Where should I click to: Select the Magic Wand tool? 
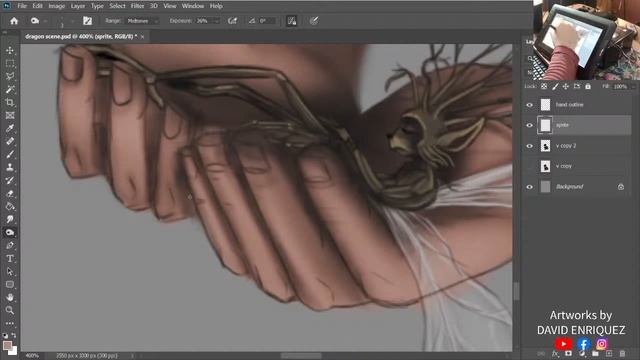[x=10, y=89]
